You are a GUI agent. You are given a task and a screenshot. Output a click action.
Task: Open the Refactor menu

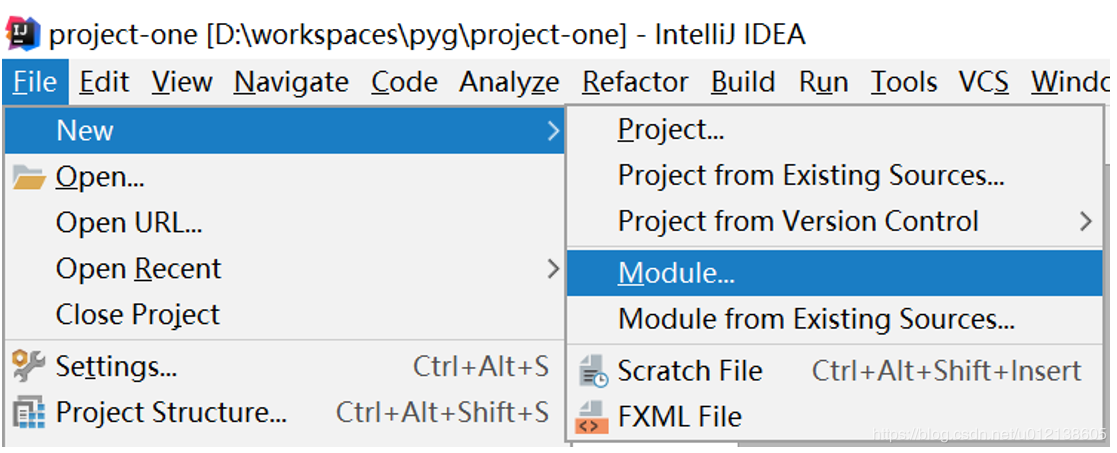pos(635,82)
